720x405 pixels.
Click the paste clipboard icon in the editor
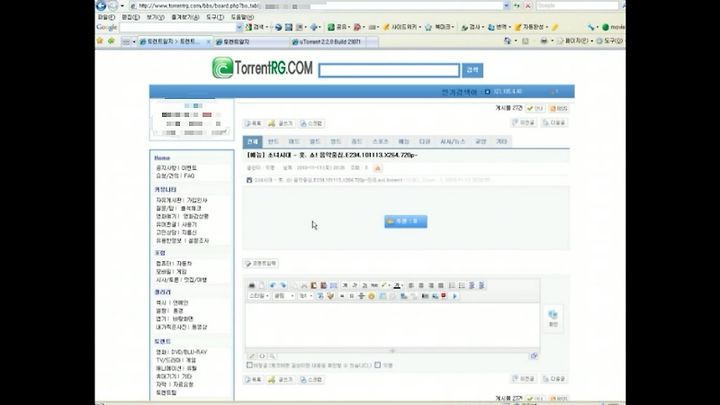coord(314,285)
